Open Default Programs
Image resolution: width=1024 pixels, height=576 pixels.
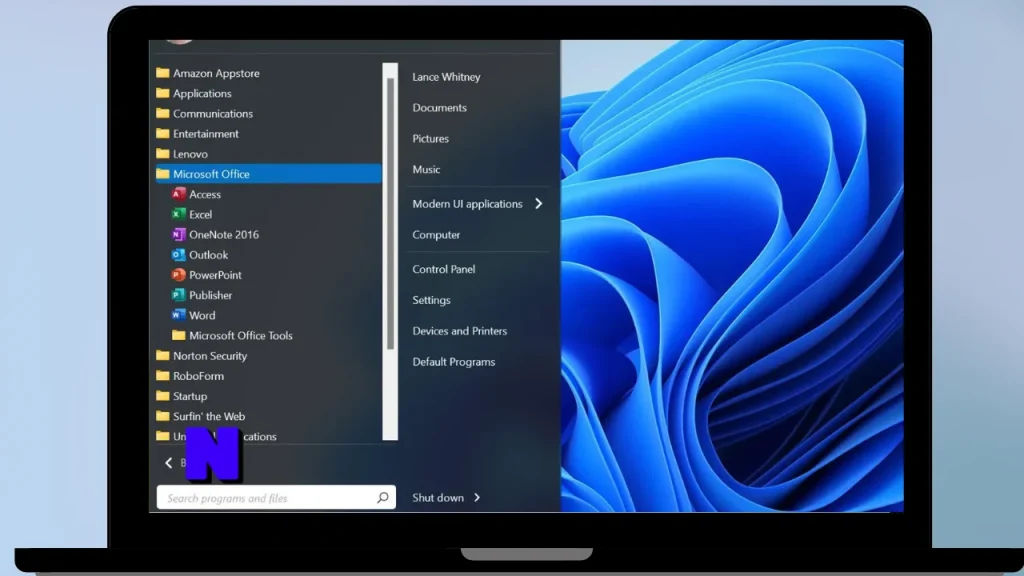[453, 362]
